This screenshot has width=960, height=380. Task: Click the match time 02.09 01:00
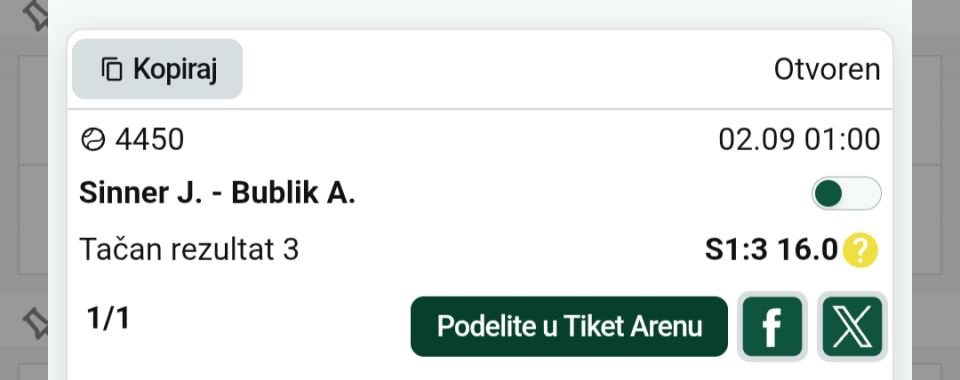[800, 140]
